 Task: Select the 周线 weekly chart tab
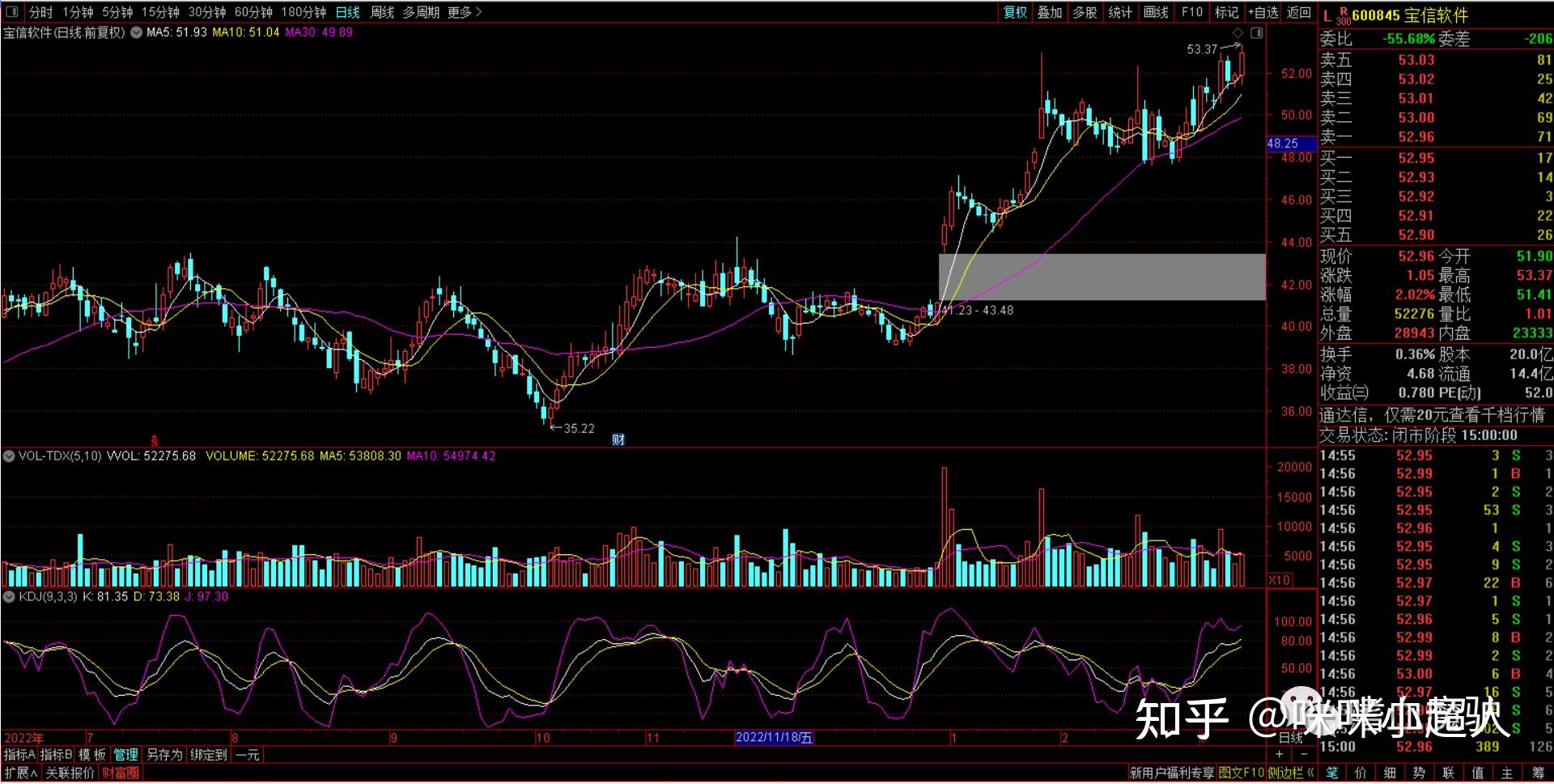382,12
